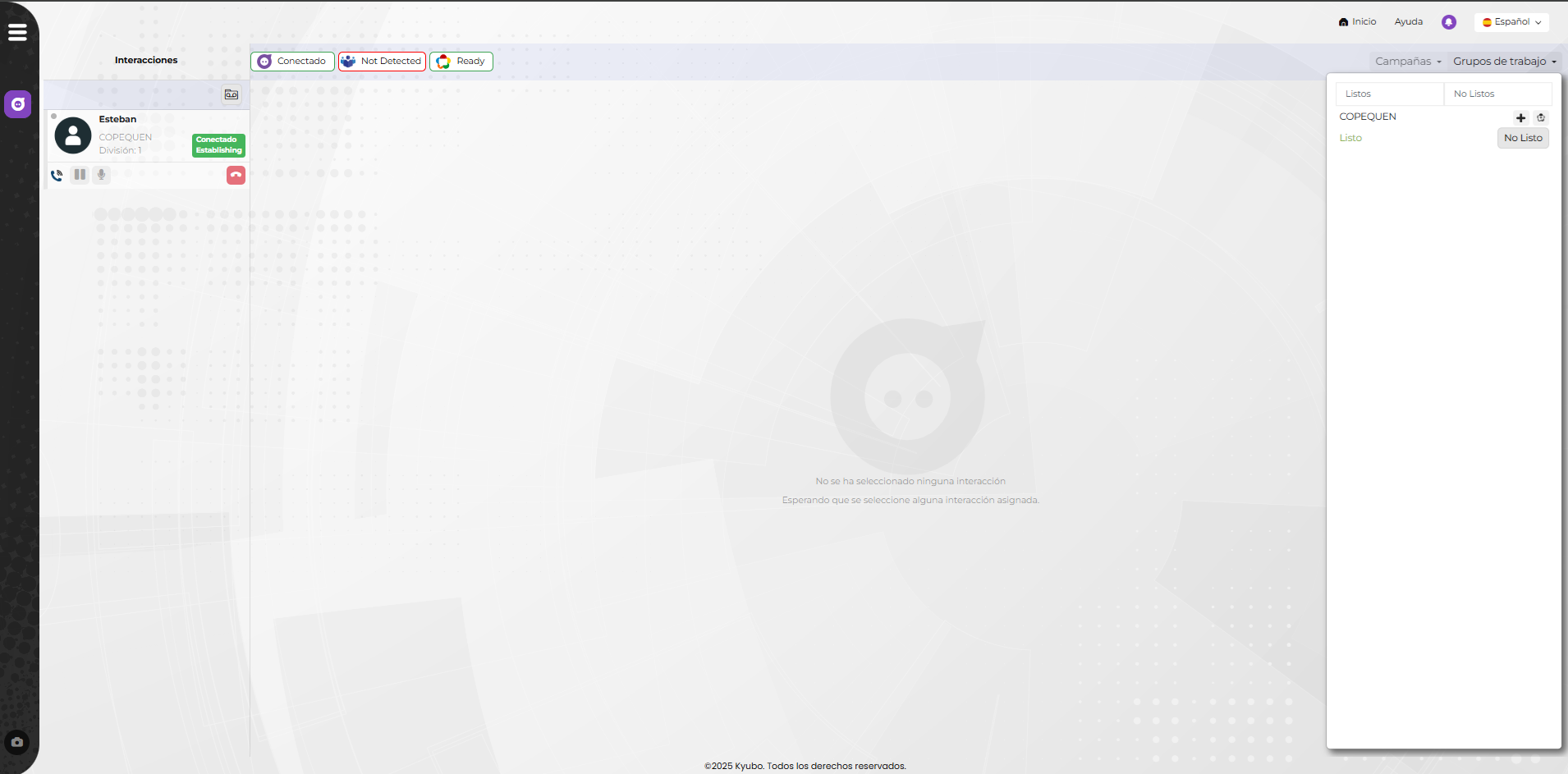Go to Inicio home link
Image resolution: width=1568 pixels, height=774 pixels.
tap(1357, 22)
